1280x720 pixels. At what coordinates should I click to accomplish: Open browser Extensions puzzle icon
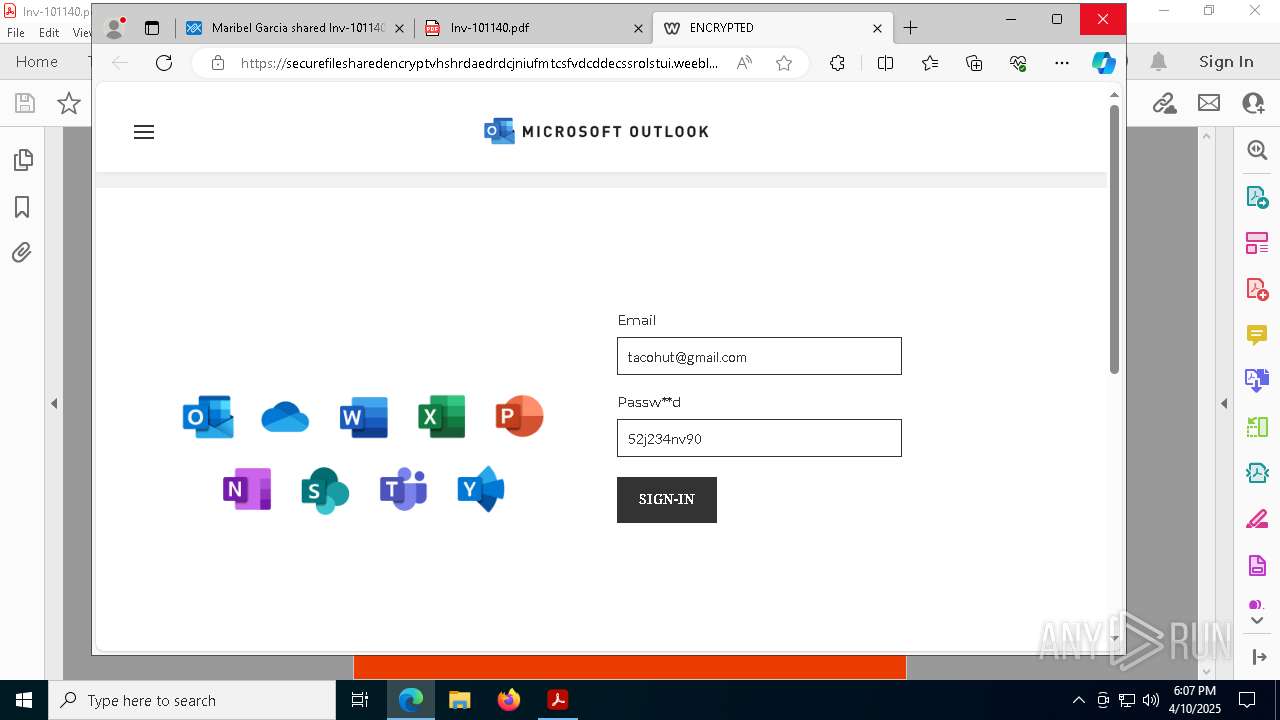click(837, 63)
